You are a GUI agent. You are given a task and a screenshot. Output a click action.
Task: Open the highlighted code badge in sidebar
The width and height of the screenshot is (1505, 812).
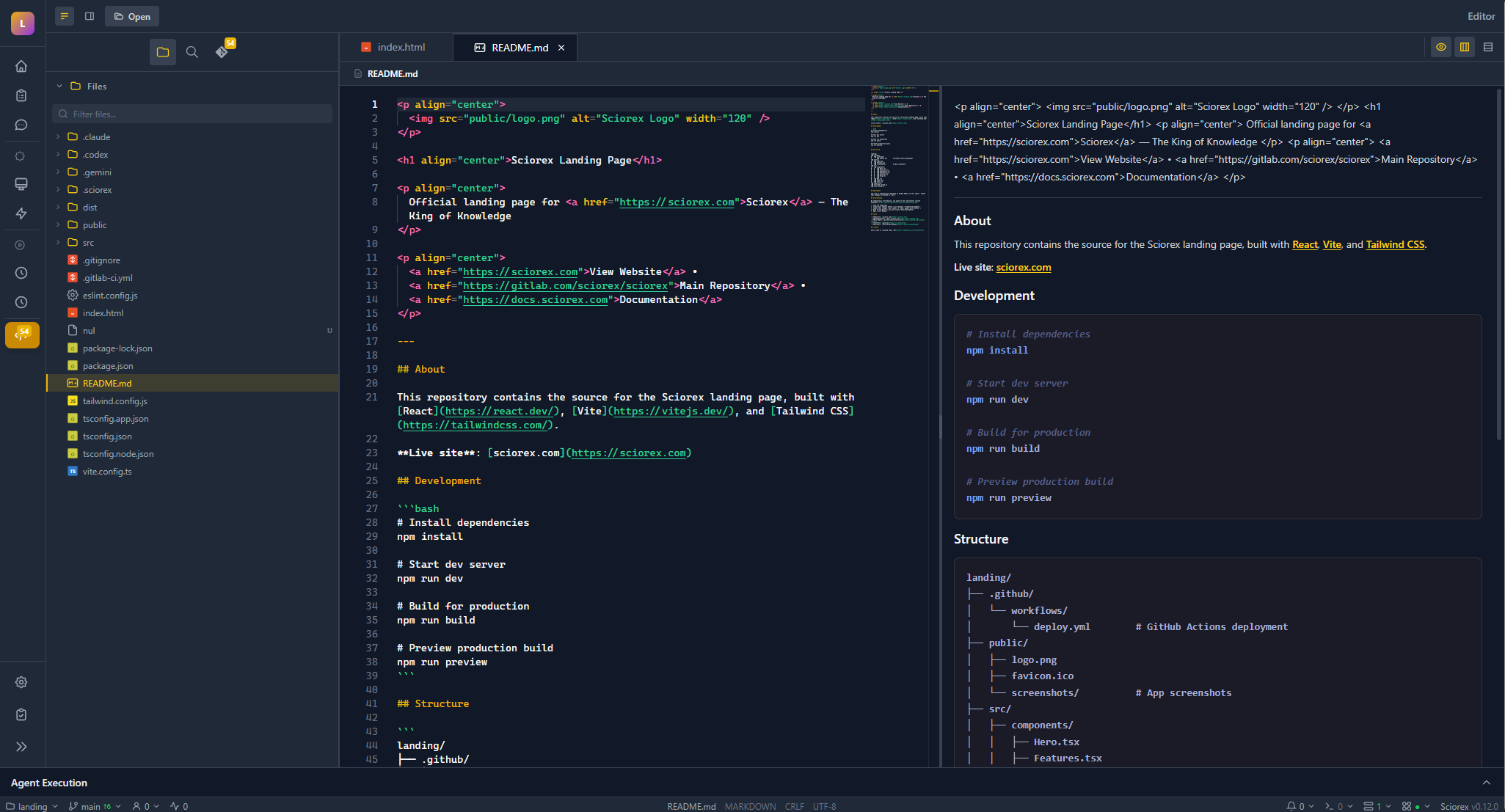coord(21,335)
